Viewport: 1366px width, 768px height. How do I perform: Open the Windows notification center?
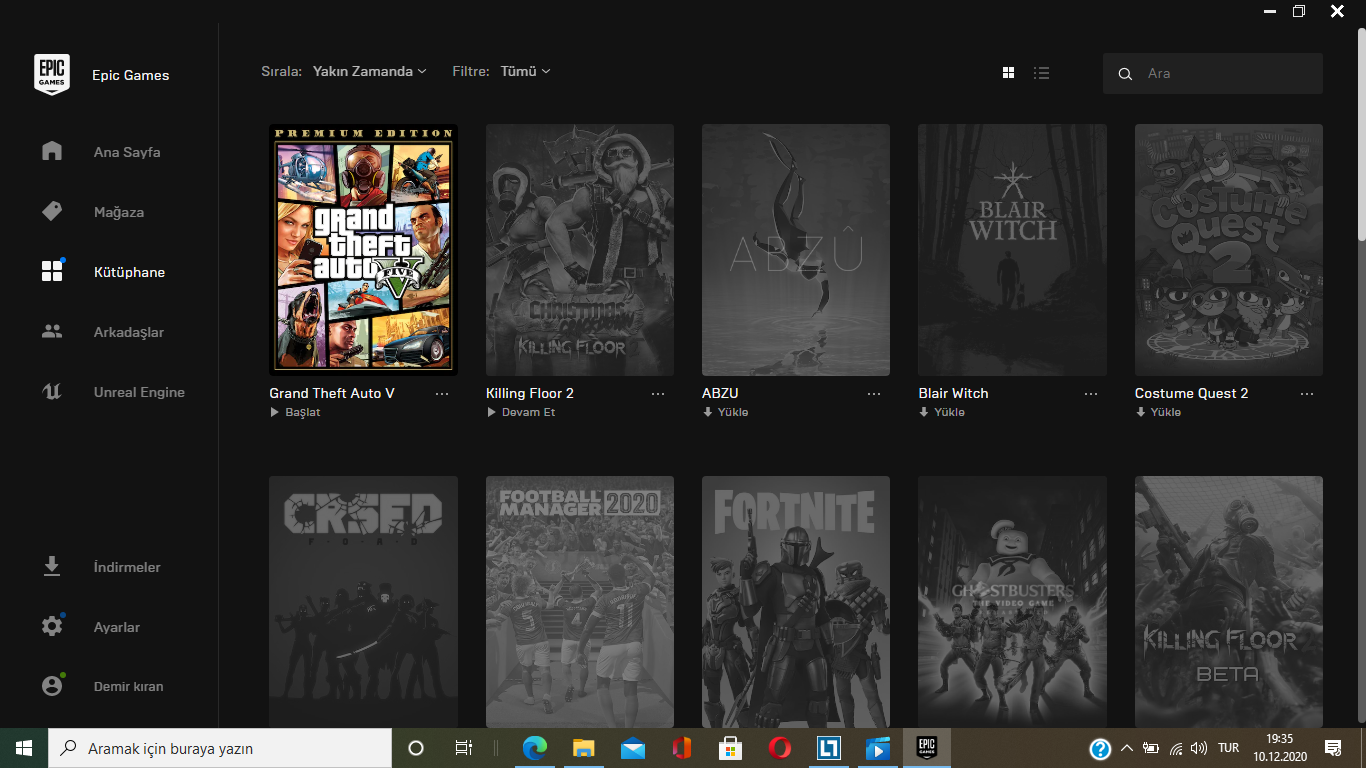(1333, 748)
